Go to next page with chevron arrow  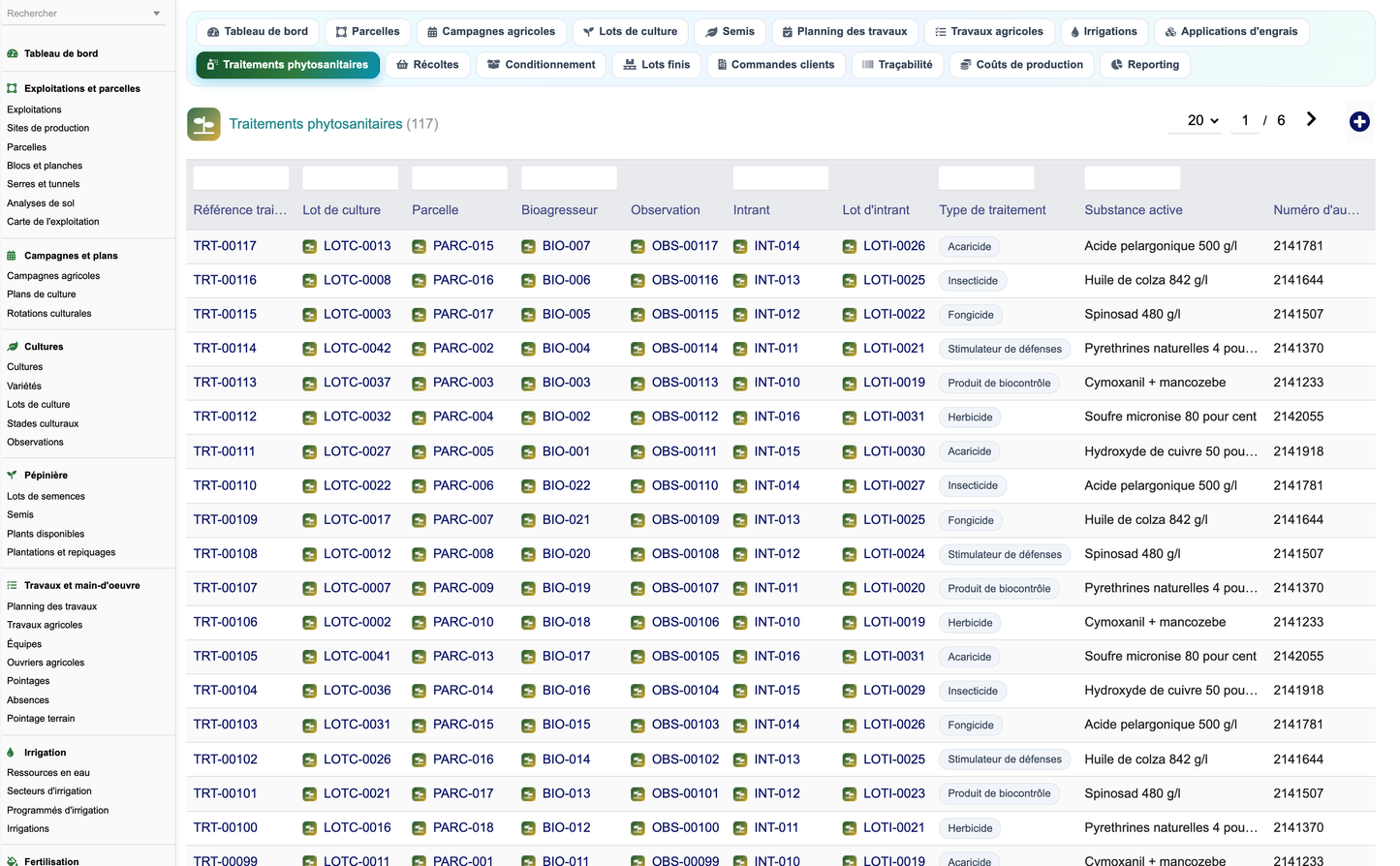coord(1311,119)
